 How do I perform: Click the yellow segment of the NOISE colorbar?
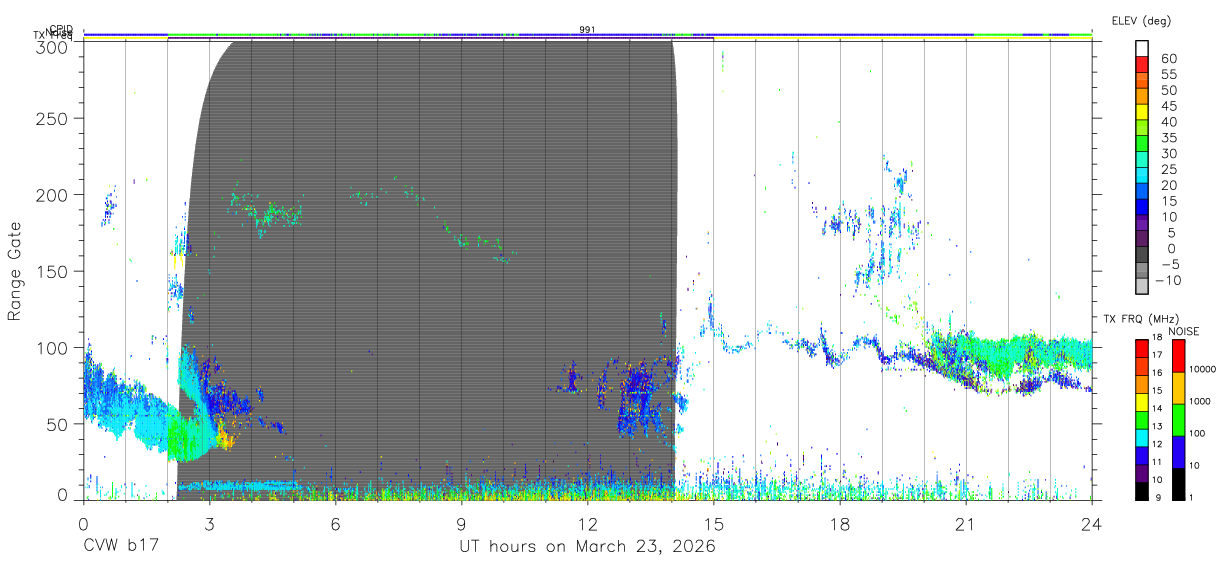pos(1178,387)
